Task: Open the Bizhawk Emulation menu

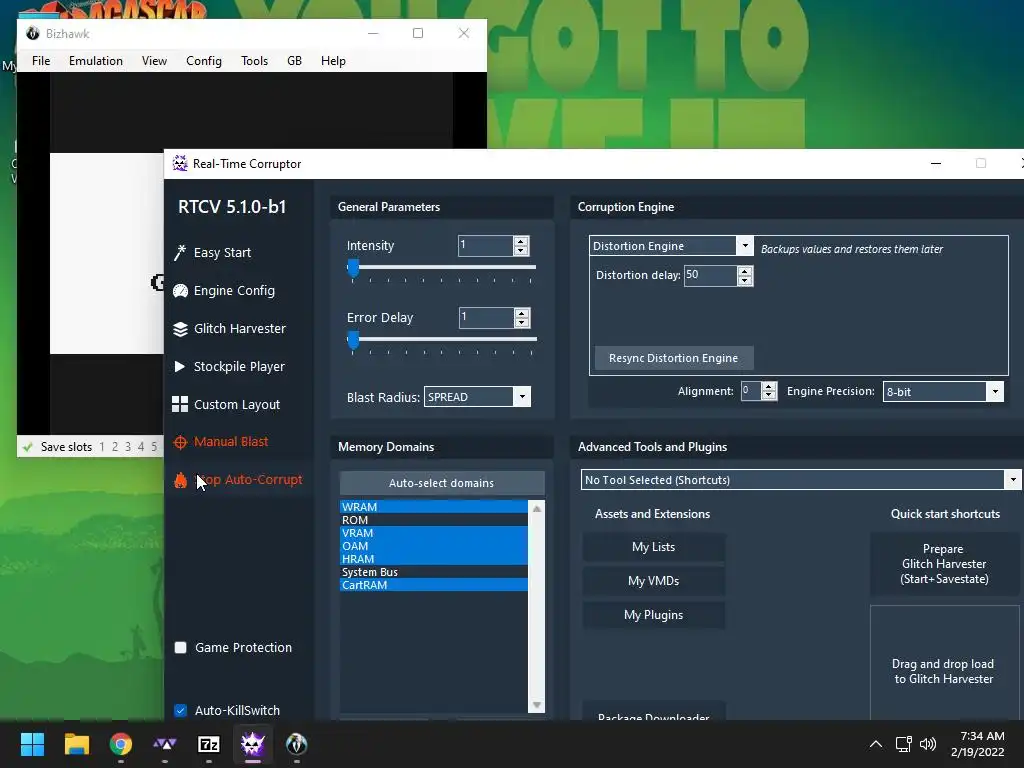Action: (96, 61)
